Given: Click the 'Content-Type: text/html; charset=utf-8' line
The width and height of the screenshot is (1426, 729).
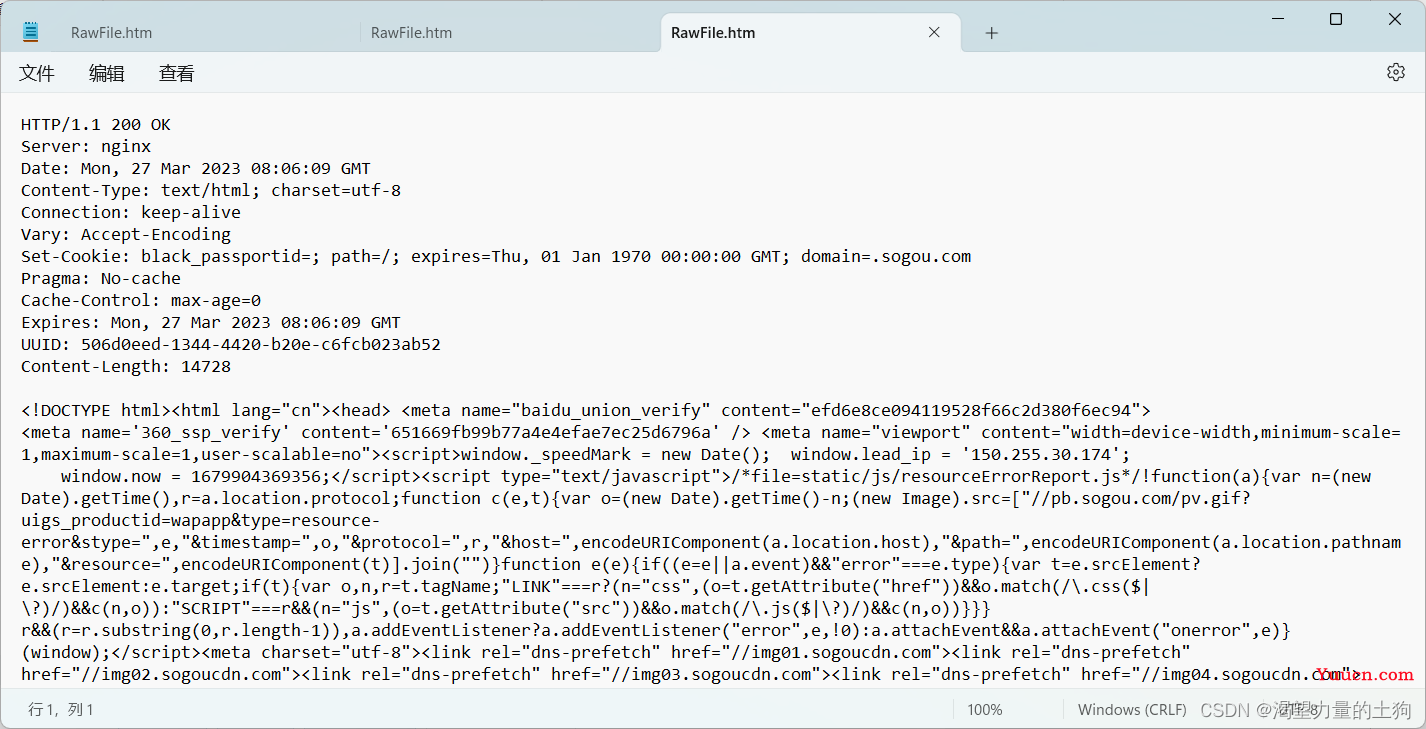Looking at the screenshot, I should click(x=211, y=191).
